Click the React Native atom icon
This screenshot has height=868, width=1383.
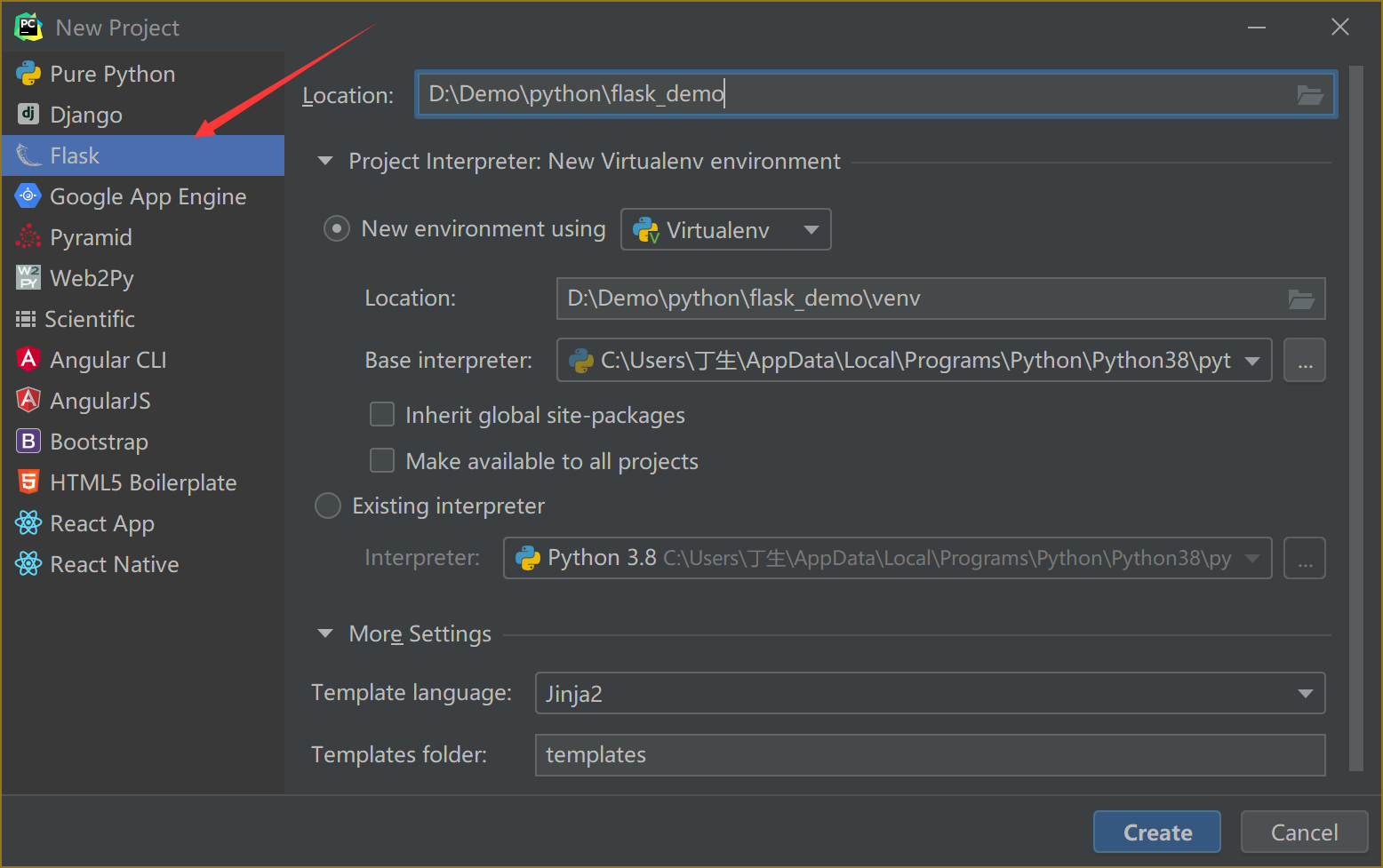28,563
